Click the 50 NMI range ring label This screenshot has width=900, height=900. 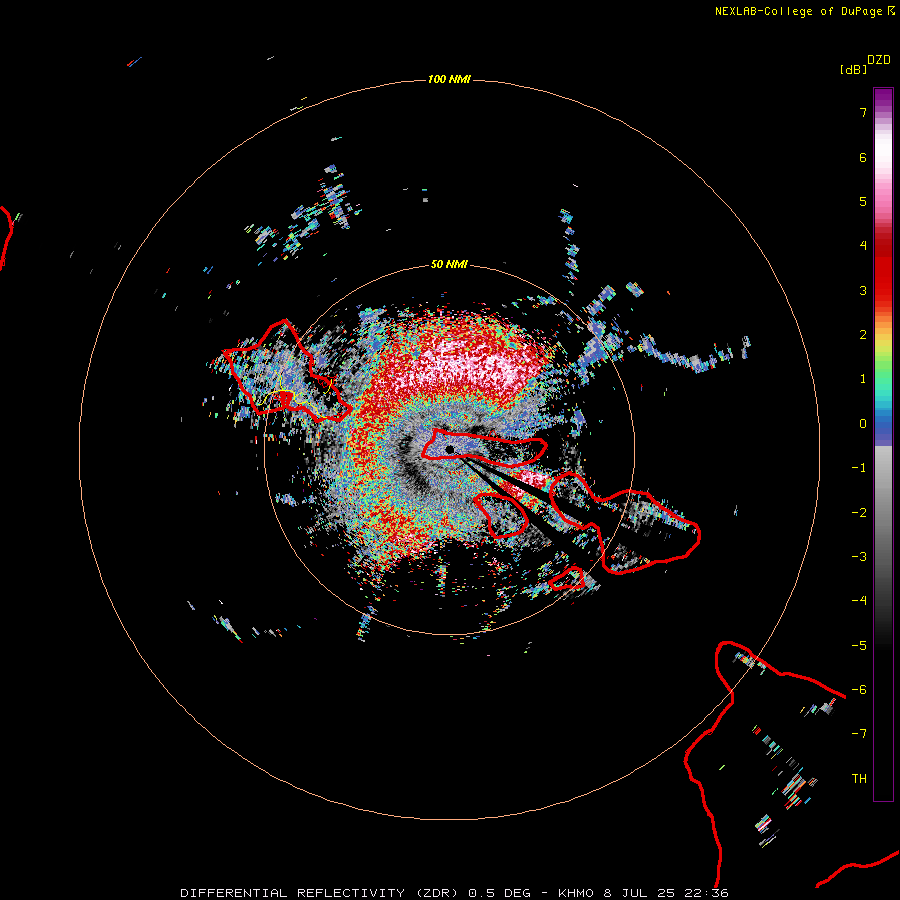pyautogui.click(x=449, y=264)
